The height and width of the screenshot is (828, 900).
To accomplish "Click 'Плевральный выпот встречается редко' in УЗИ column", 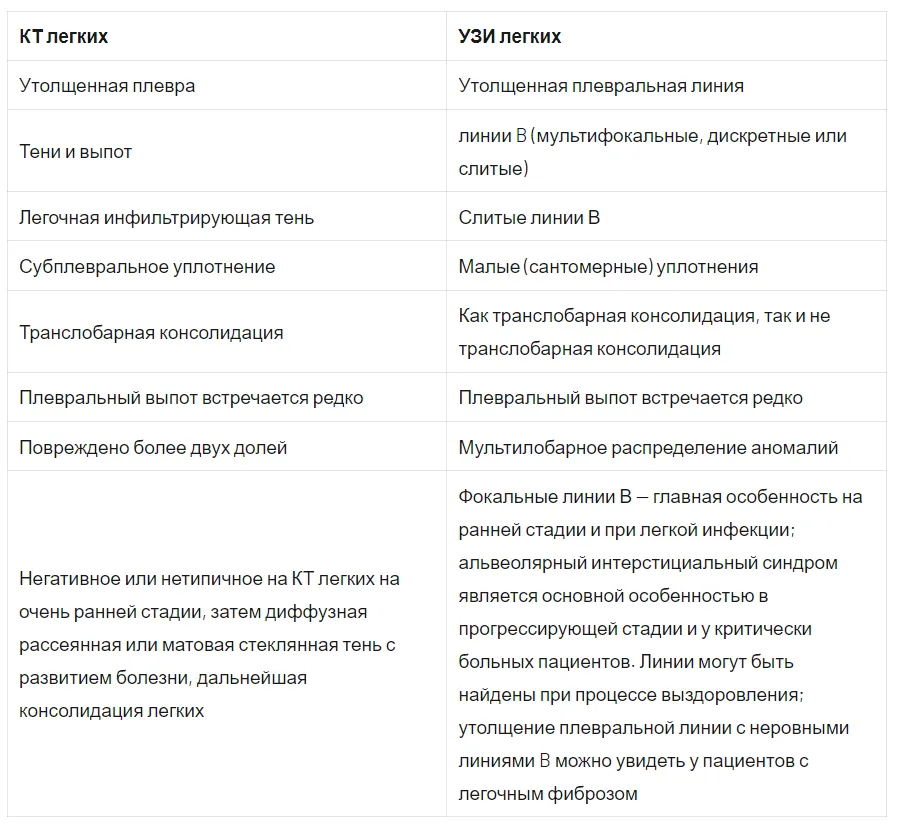I will click(x=630, y=398).
